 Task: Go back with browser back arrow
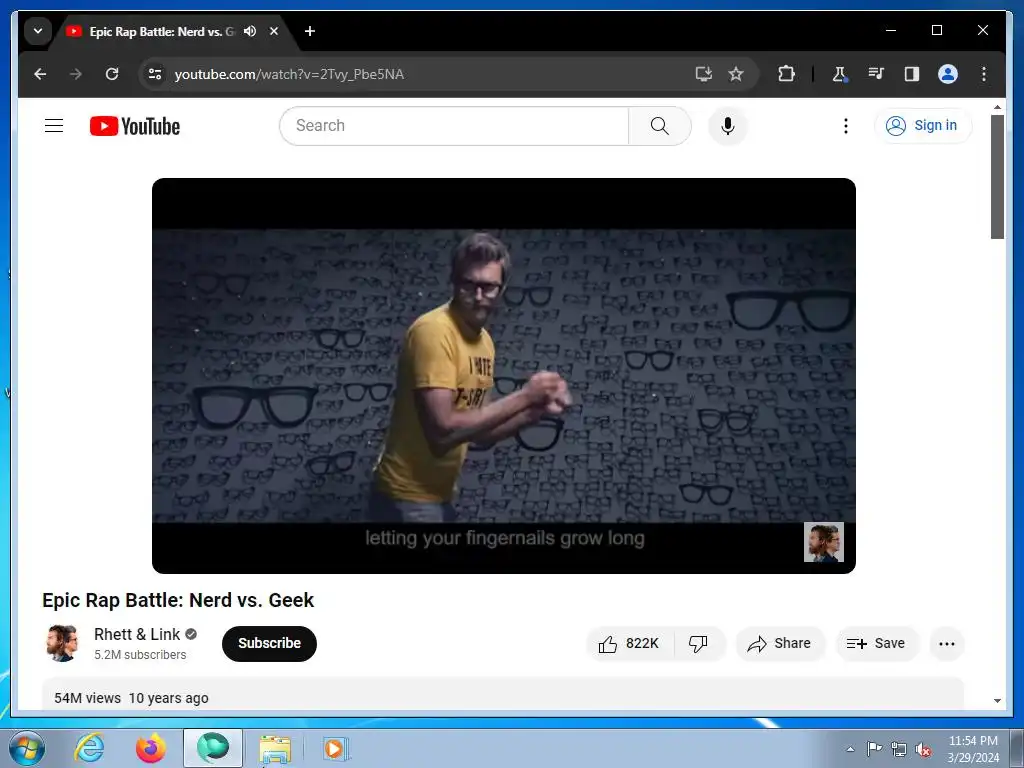[40, 74]
